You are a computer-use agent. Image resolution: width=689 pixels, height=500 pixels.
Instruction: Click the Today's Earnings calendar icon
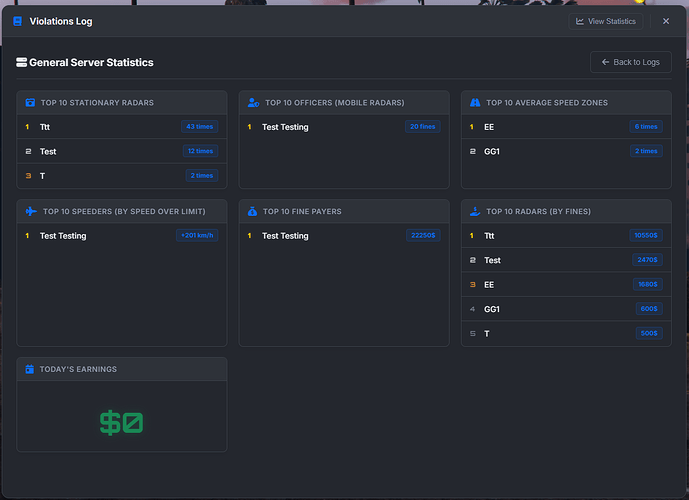[x=29, y=369]
